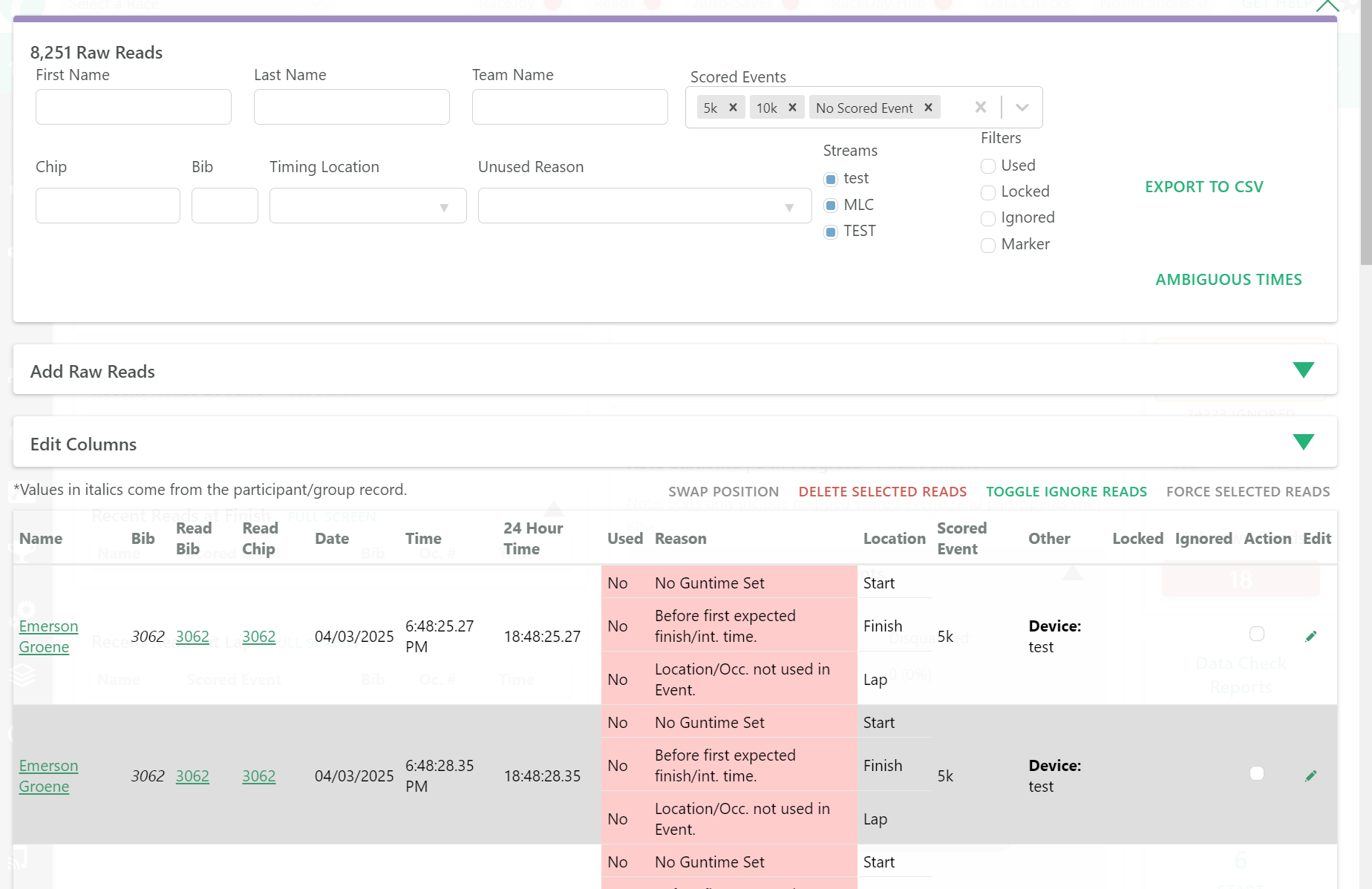Edit the 6:48:28.35 PM read with pencil icon
This screenshot has width=1372, height=889.
(1311, 775)
